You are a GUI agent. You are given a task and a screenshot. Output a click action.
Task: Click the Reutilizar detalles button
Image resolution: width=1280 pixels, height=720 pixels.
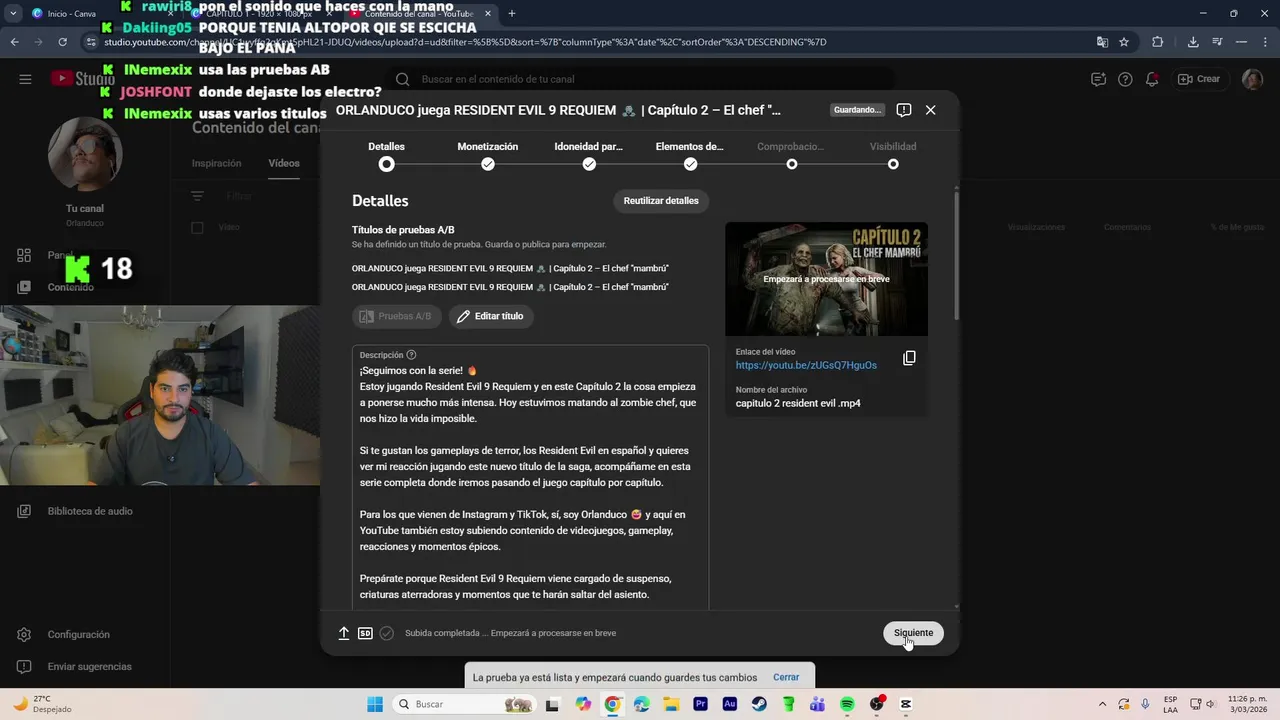[x=661, y=201]
